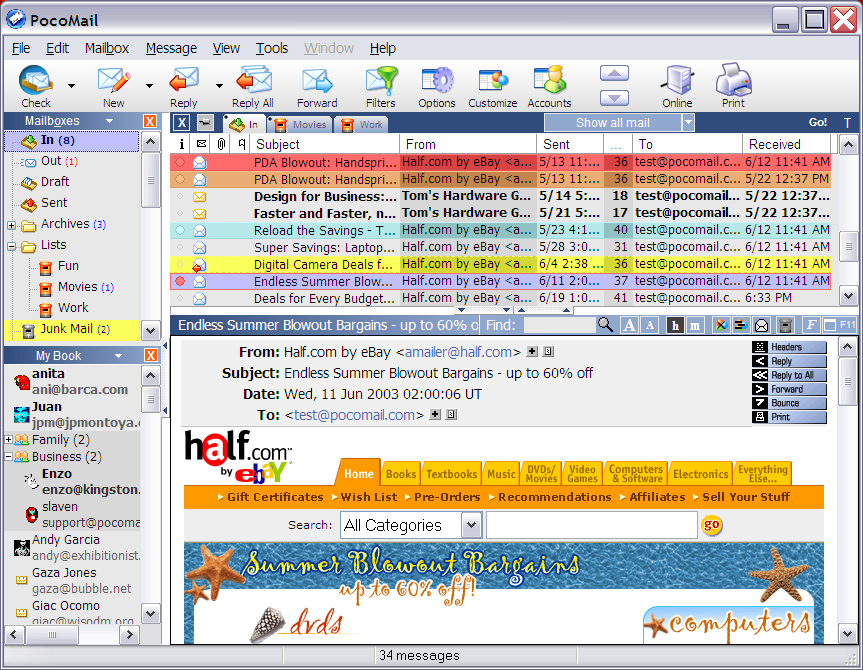Expand the Archives folder in the mailbox tree
This screenshot has width=863, height=670.
click(11, 225)
